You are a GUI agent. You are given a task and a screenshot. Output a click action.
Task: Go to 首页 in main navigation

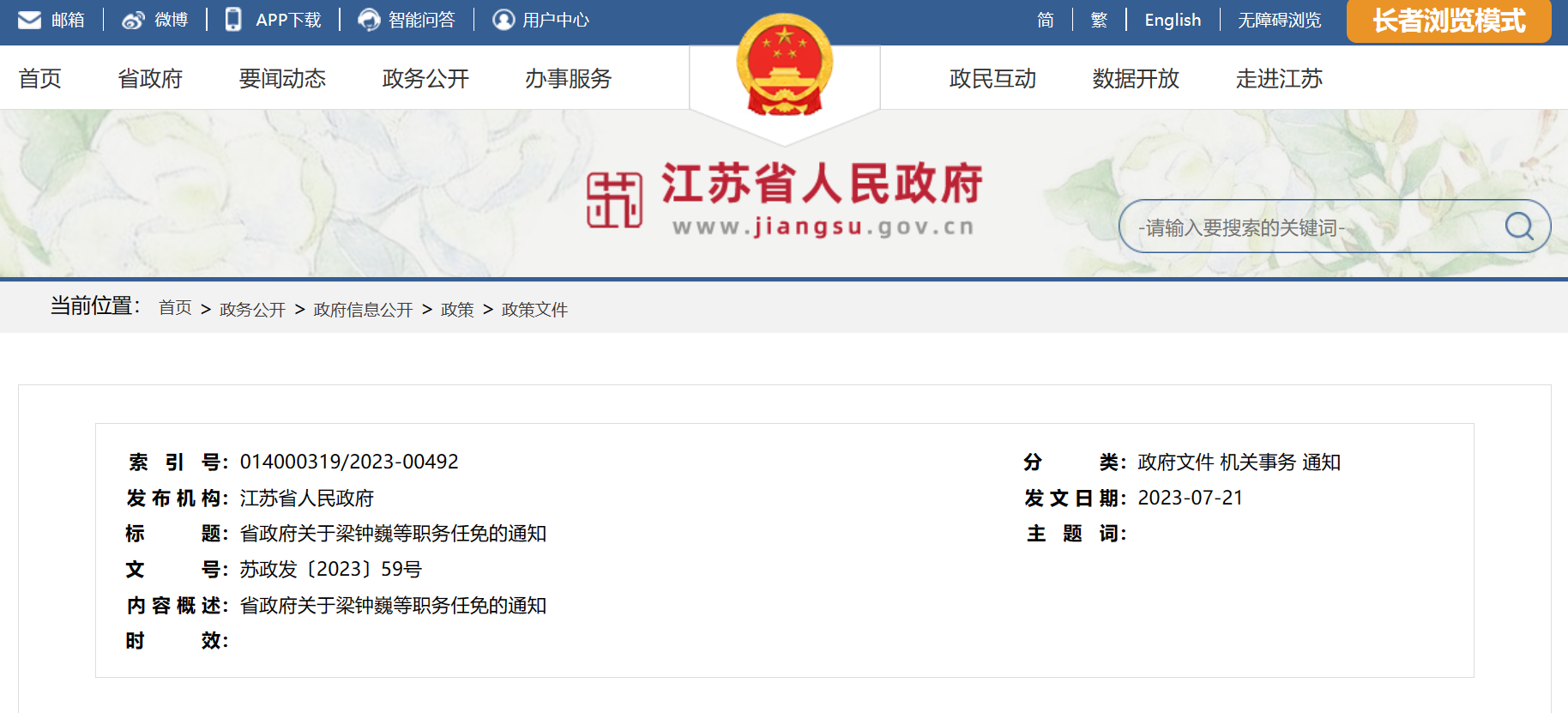point(40,78)
